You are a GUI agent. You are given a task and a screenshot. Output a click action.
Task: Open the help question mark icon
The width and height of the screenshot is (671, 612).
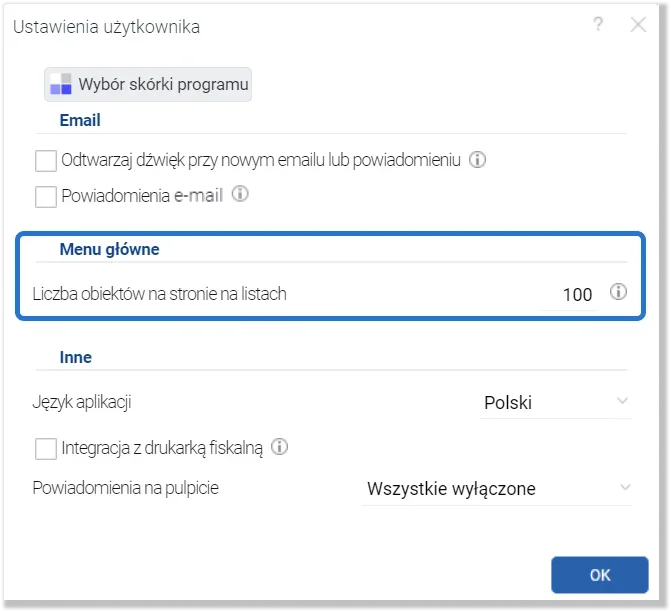[598, 24]
